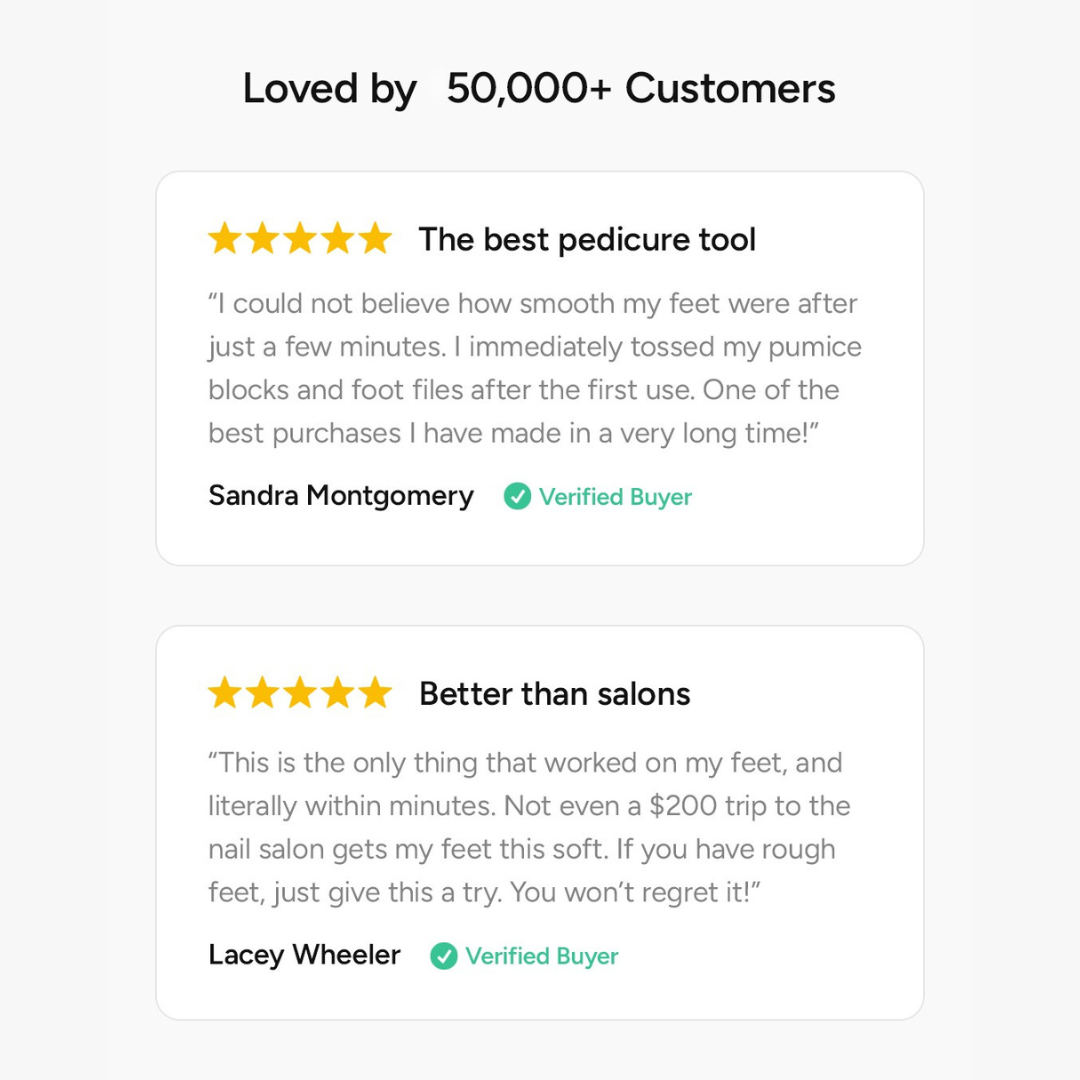Click the first star in Sandra's review
Viewport: 1080px width, 1080px height.
(224, 240)
